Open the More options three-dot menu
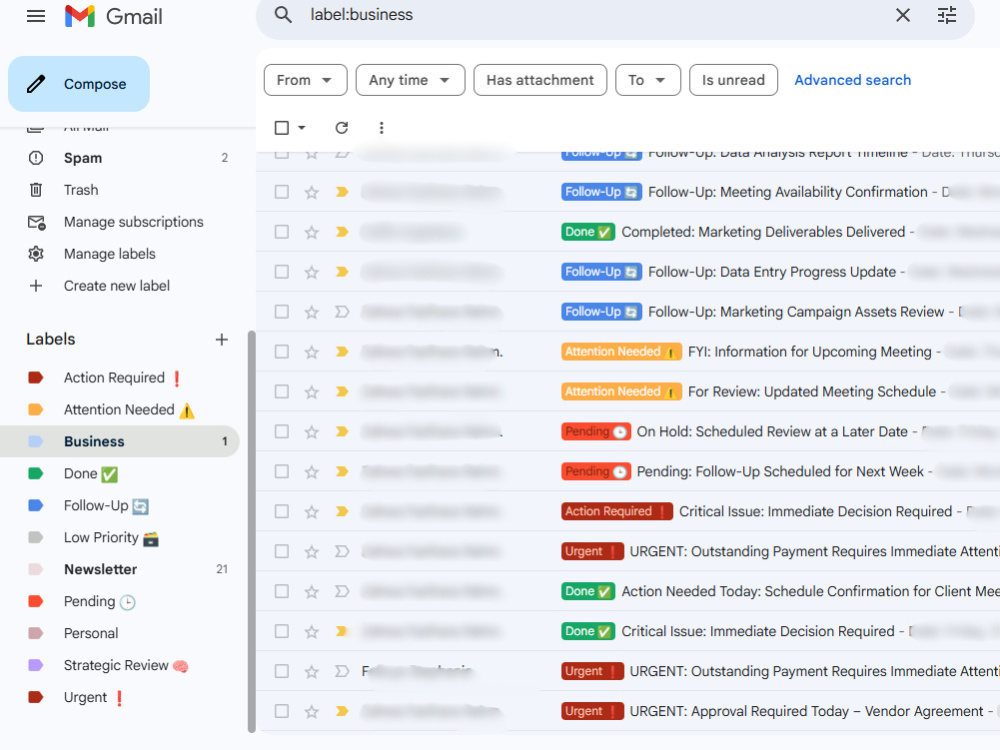Image resolution: width=1000 pixels, height=750 pixels. coord(381,128)
